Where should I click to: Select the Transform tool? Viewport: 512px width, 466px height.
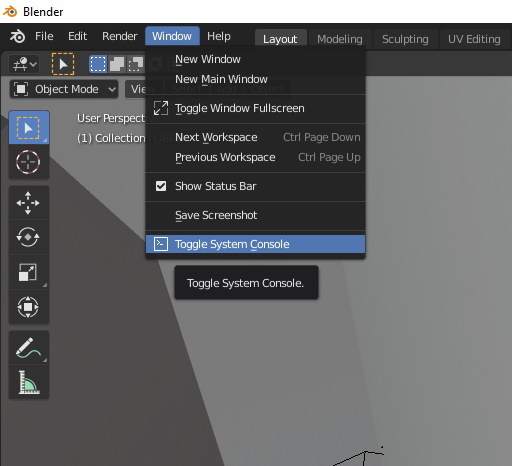pyautogui.click(x=29, y=307)
